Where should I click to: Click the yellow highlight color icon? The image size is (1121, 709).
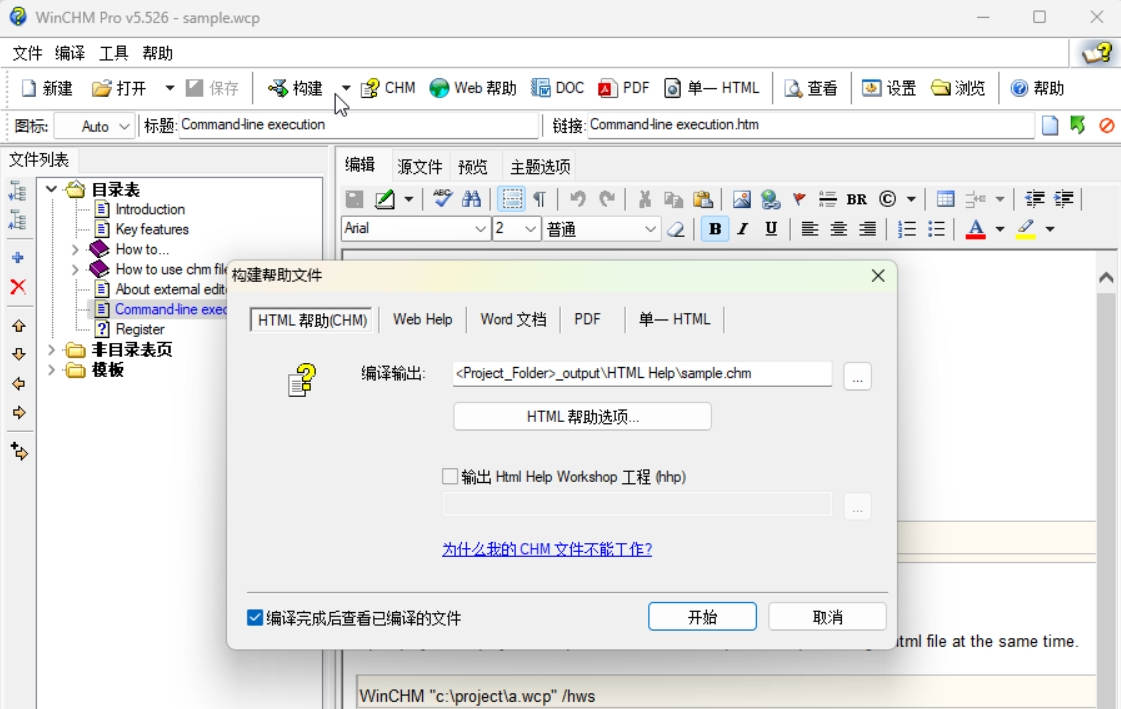point(1026,229)
